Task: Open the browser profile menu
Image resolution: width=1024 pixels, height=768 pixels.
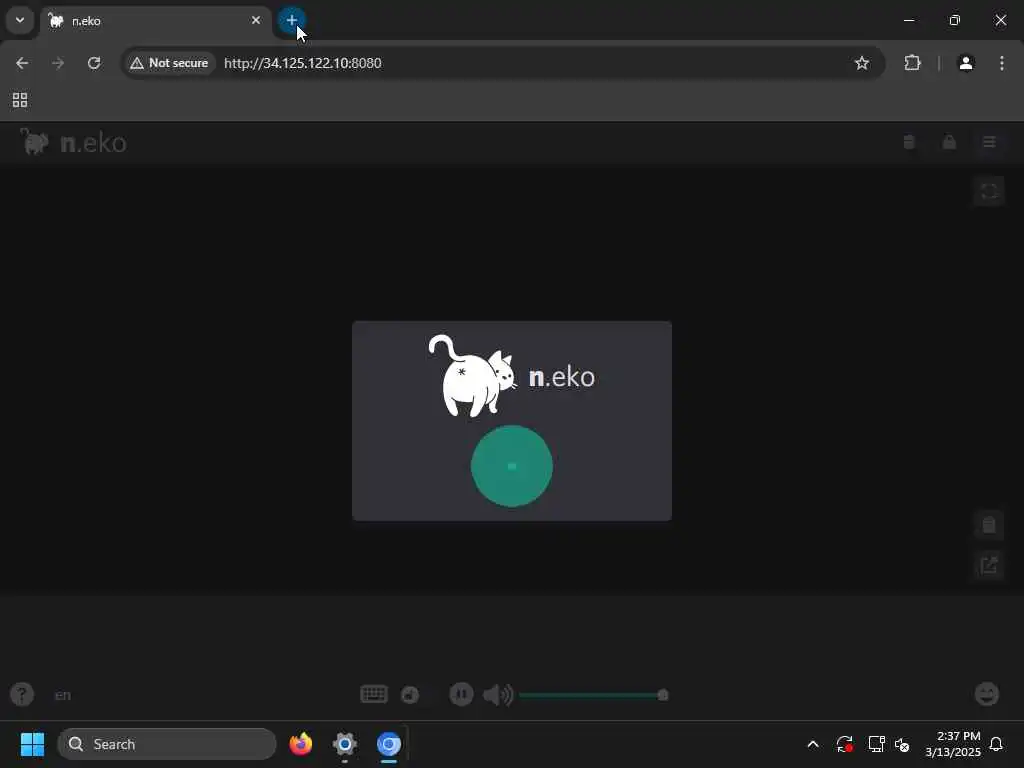Action: (966, 63)
